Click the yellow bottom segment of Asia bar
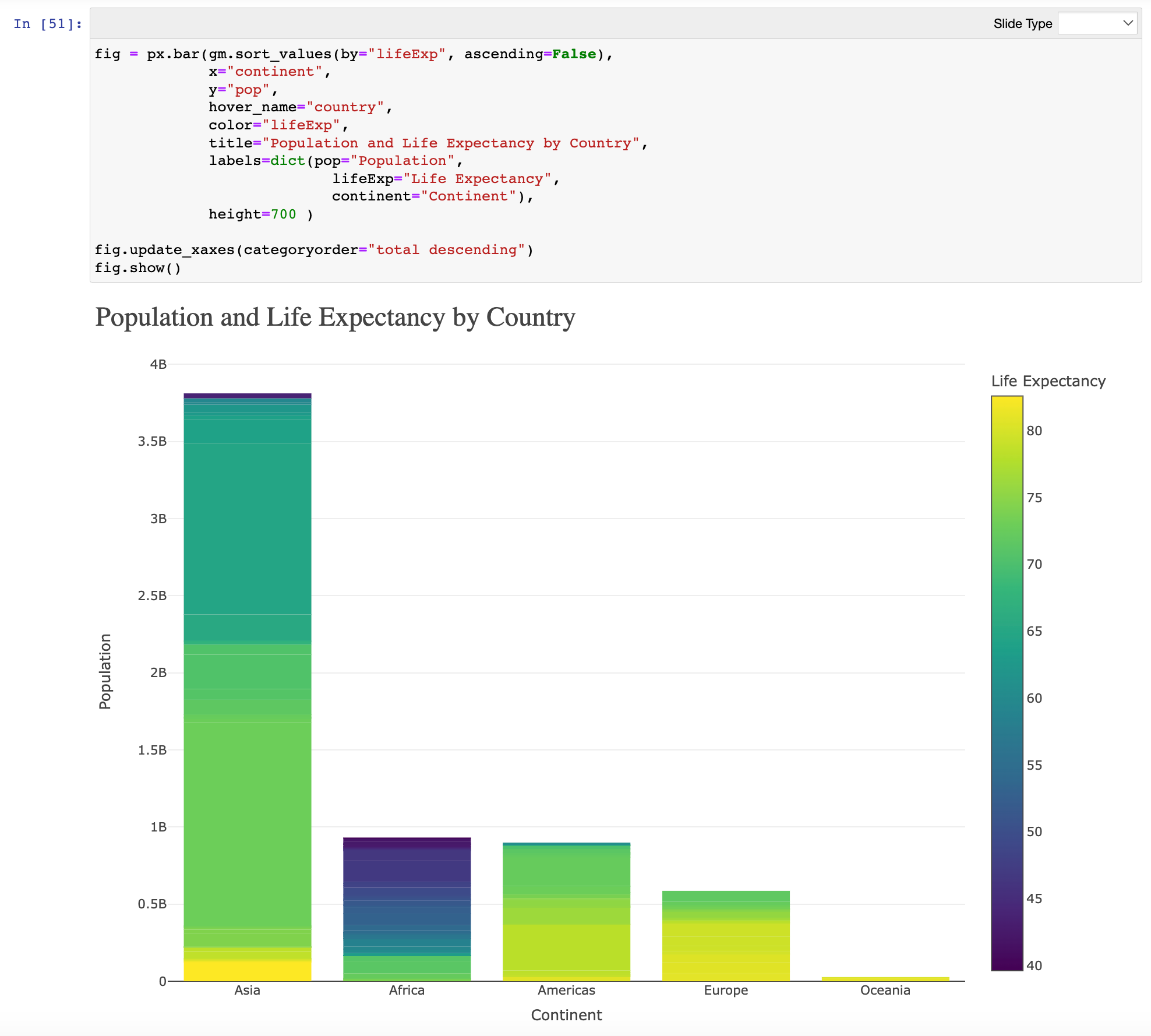1151x1036 pixels. point(247,971)
